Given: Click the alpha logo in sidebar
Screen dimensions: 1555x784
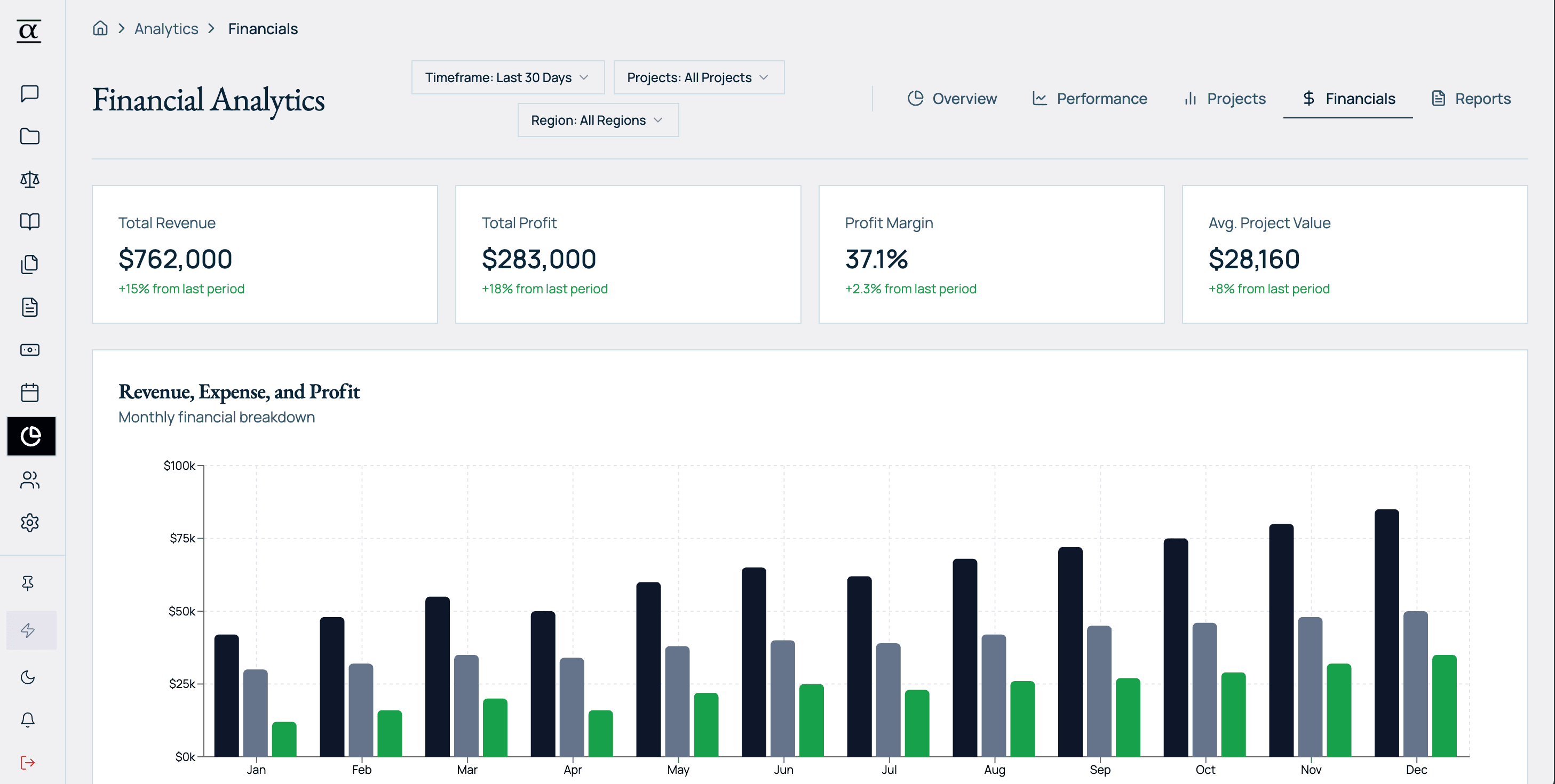Looking at the screenshot, I should click(x=29, y=31).
